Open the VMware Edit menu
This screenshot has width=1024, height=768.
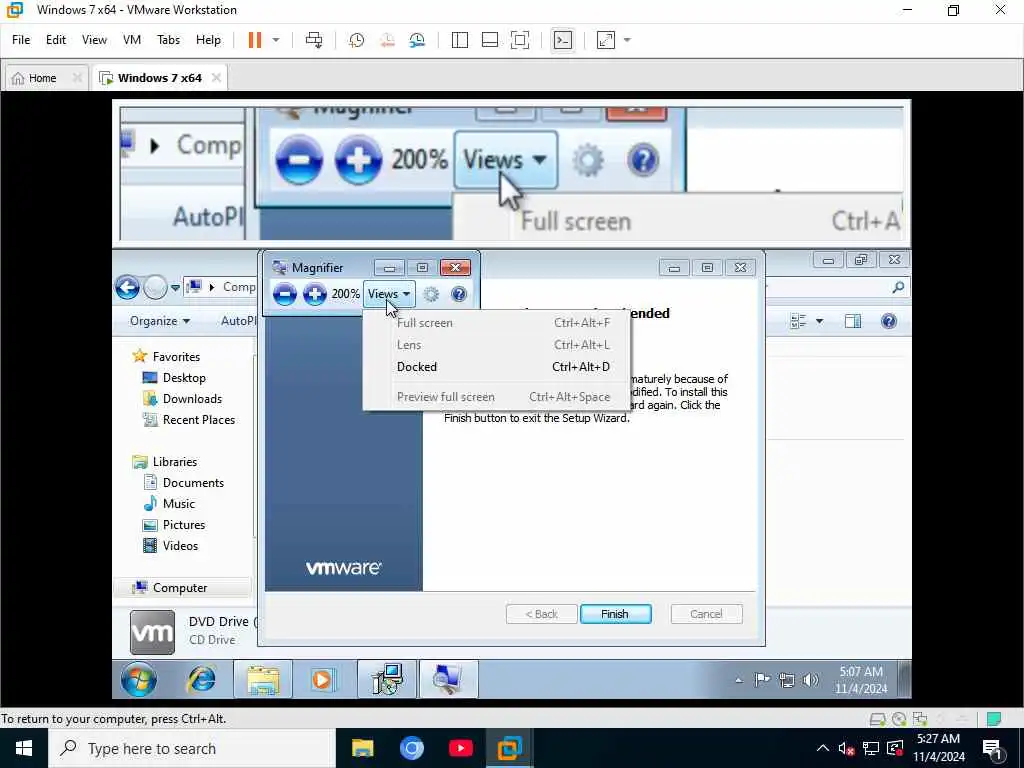click(56, 40)
